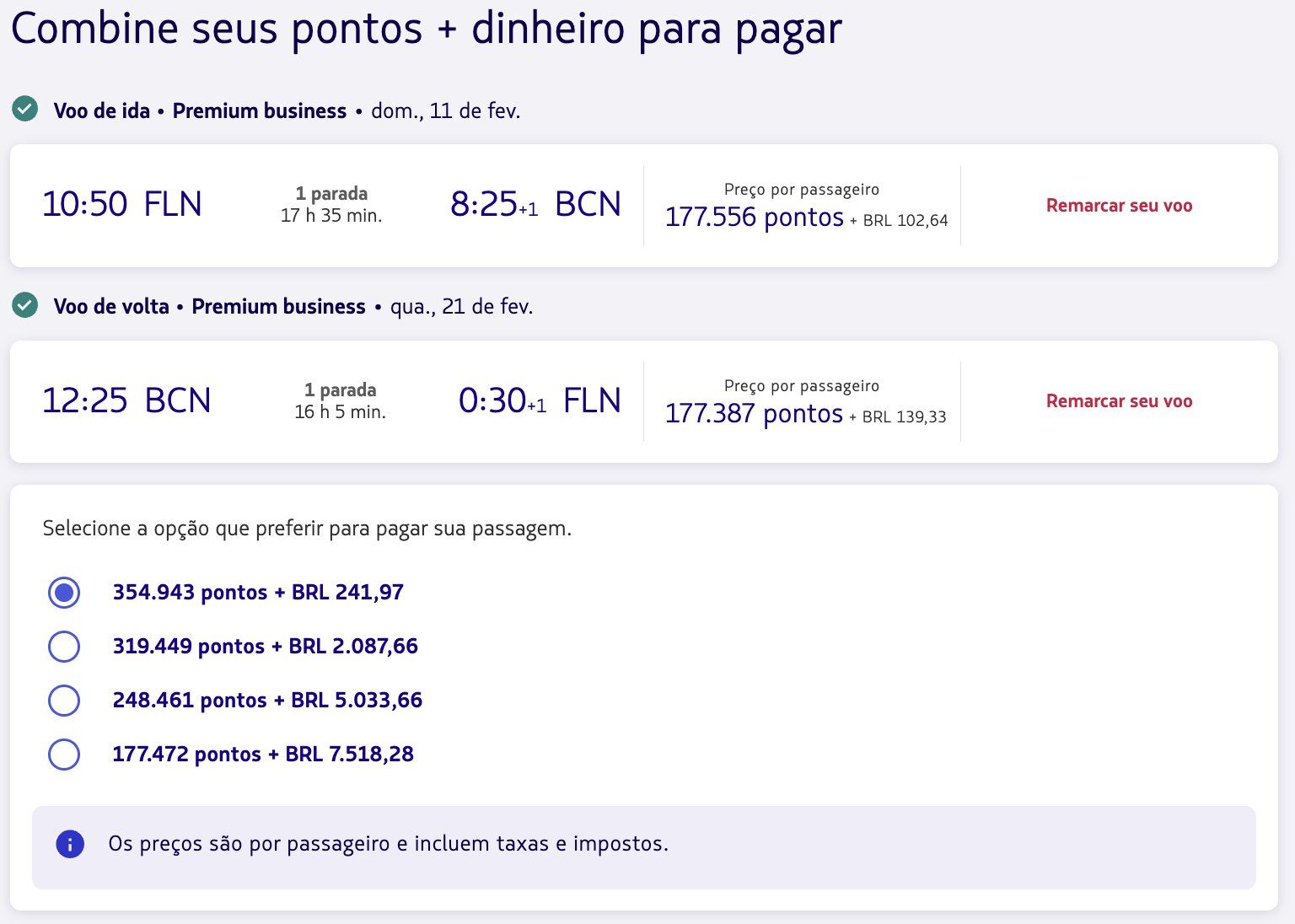Screen dimensions: 1295x924
Task: Click the 177.556 pontos price
Action: click(x=754, y=218)
